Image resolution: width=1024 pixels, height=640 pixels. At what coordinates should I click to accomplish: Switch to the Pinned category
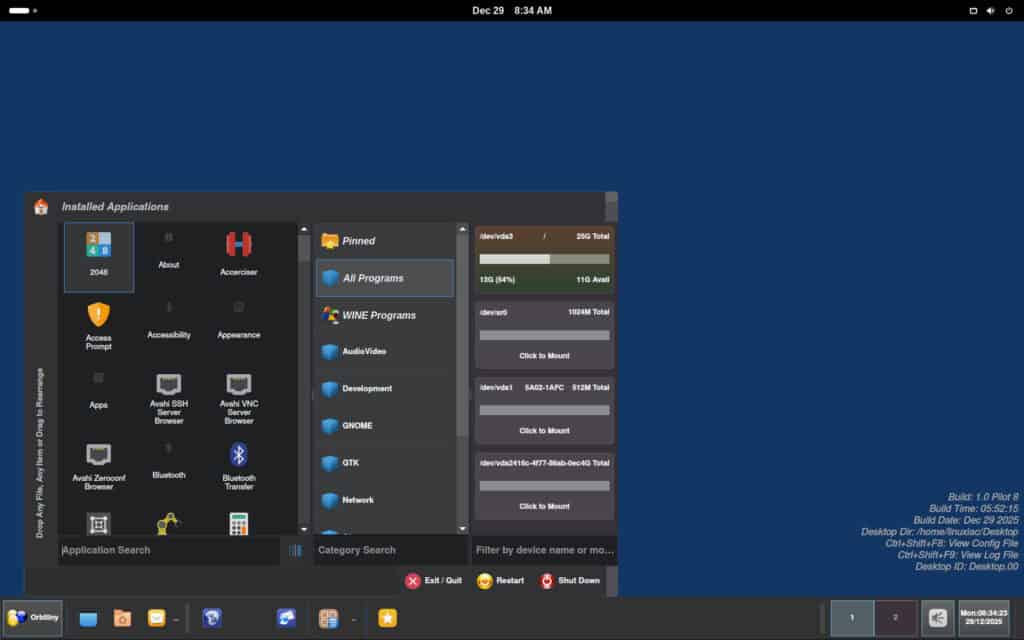[384, 240]
